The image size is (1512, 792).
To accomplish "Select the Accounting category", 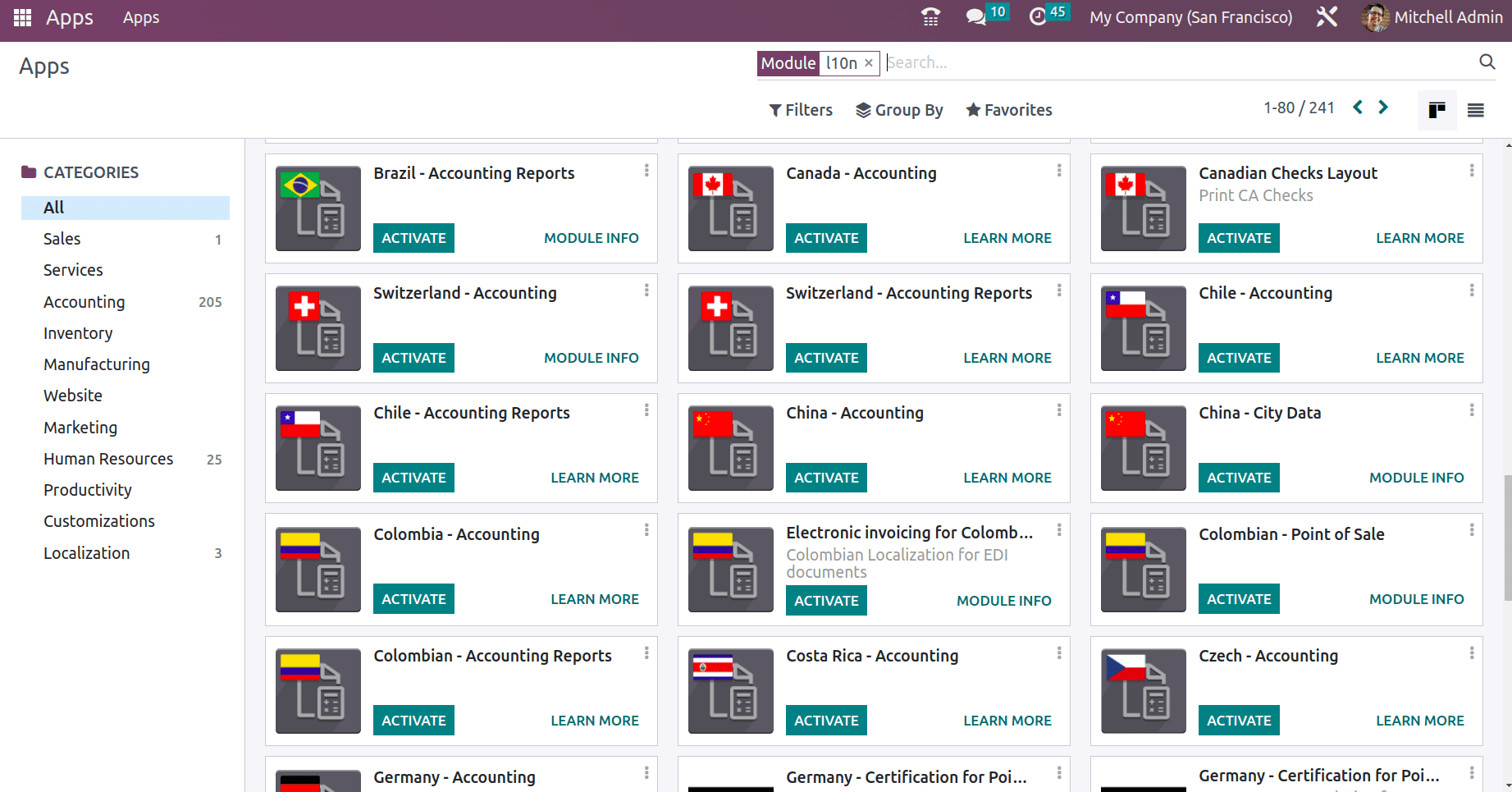I will (126, 302).
